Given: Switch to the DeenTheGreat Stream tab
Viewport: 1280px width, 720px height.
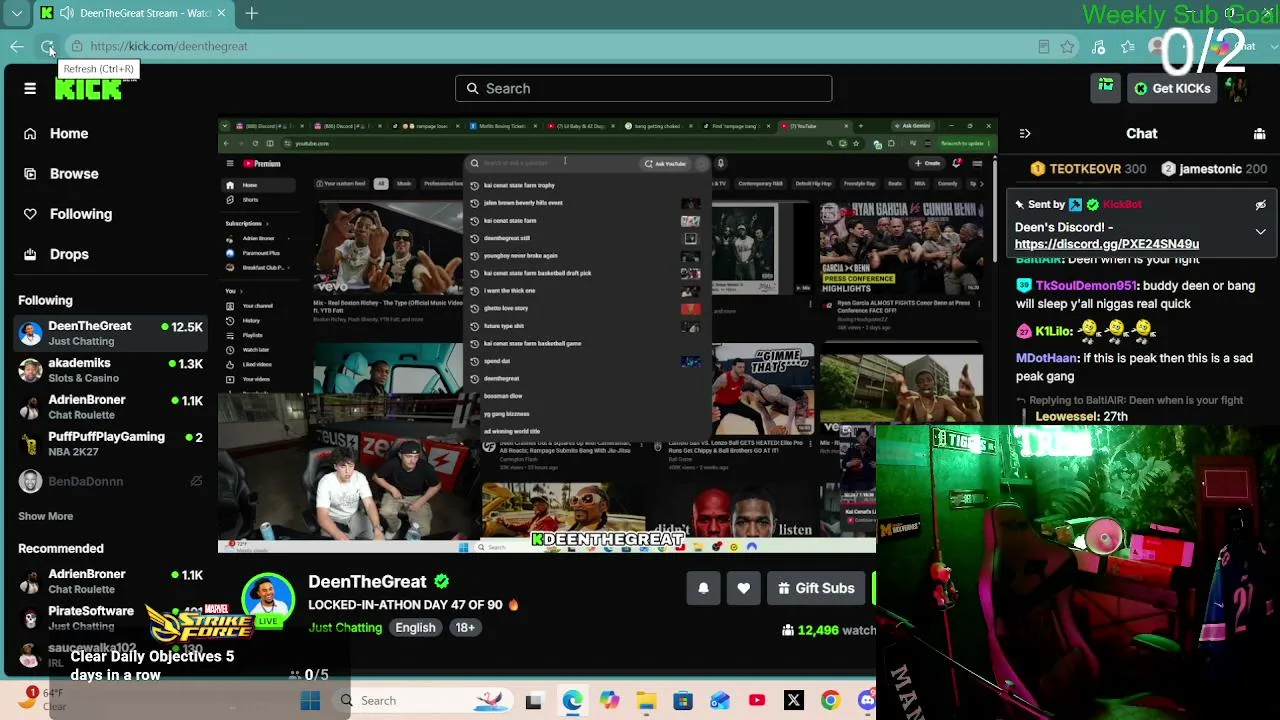Looking at the screenshot, I should (134, 13).
